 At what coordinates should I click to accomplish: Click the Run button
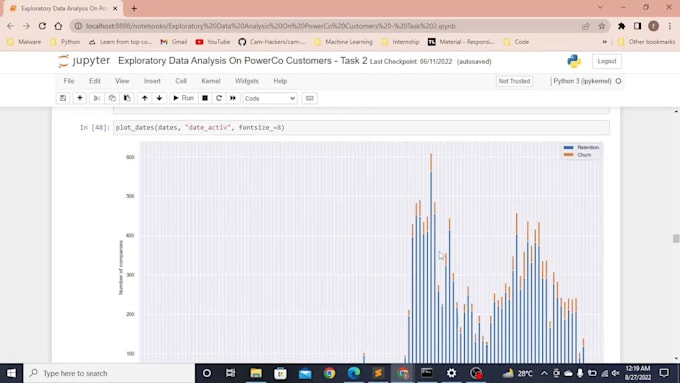click(x=183, y=98)
